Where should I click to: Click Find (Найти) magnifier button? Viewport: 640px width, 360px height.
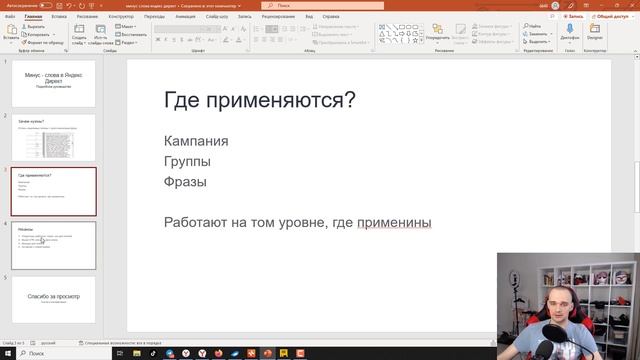[x=533, y=26]
